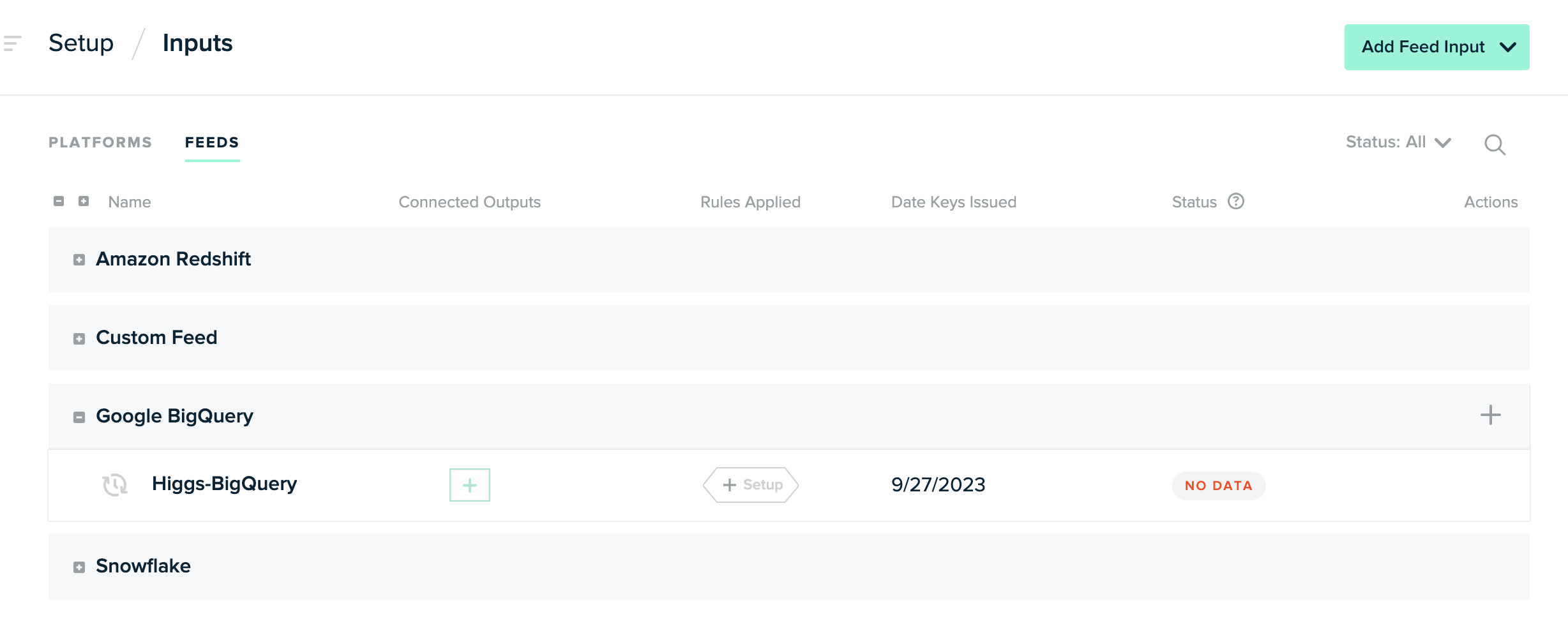Screen dimensions: 1568x619
Task: Click the Status help question mark icon
Action: [x=1236, y=202]
